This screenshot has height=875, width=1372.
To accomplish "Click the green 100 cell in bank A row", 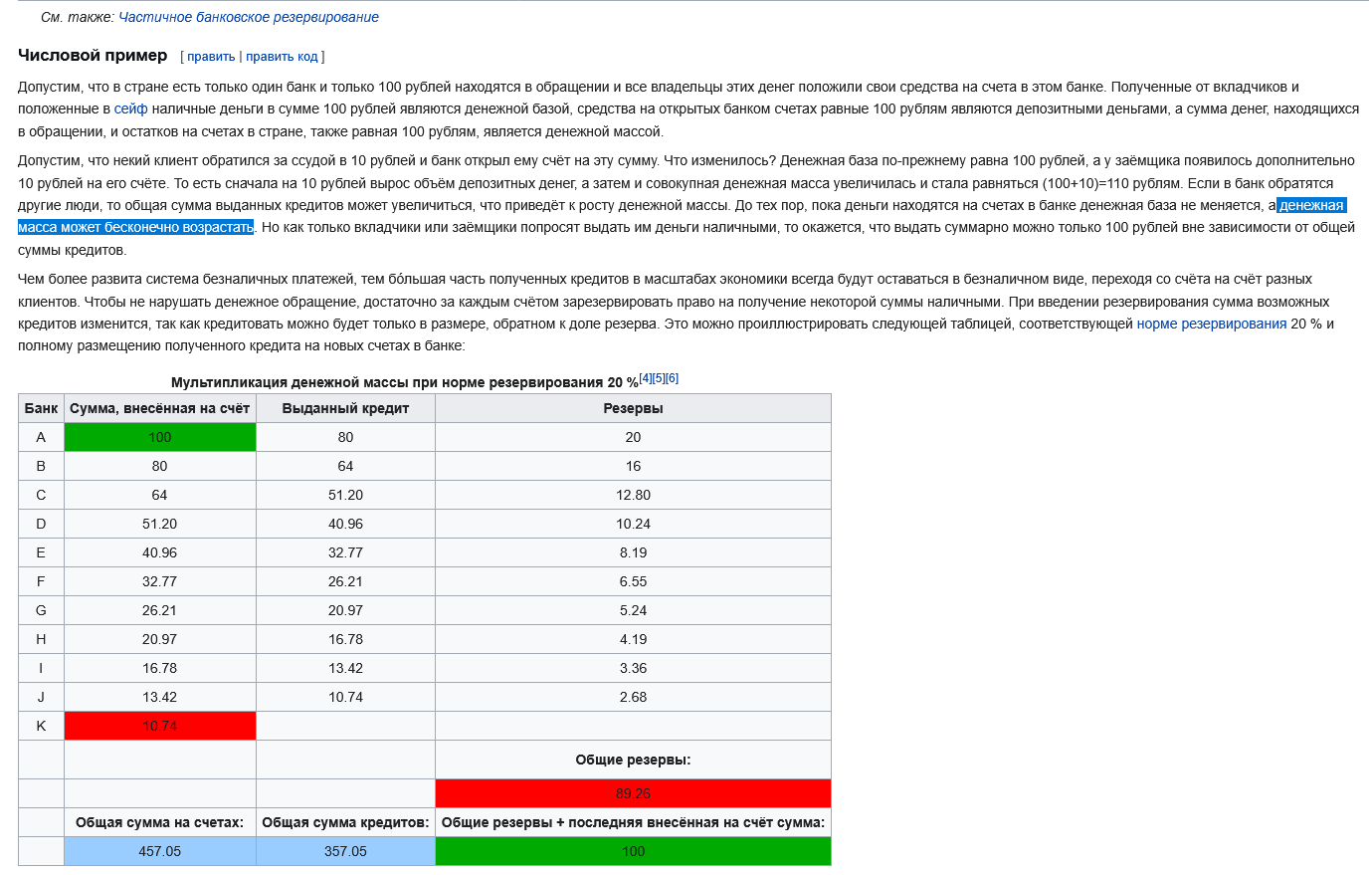I will 160,437.
